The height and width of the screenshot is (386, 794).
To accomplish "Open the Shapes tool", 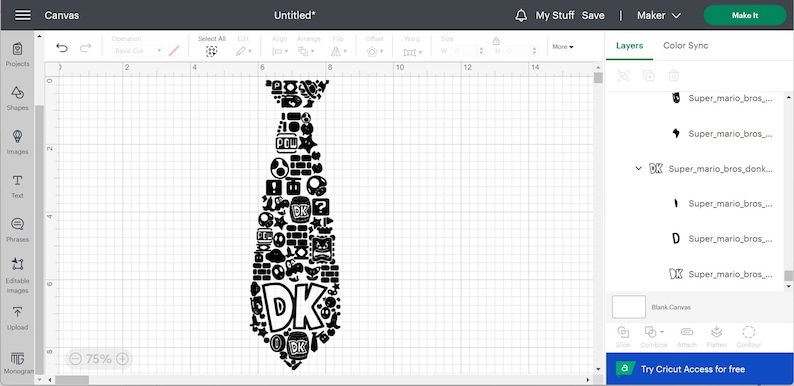I will [17, 98].
